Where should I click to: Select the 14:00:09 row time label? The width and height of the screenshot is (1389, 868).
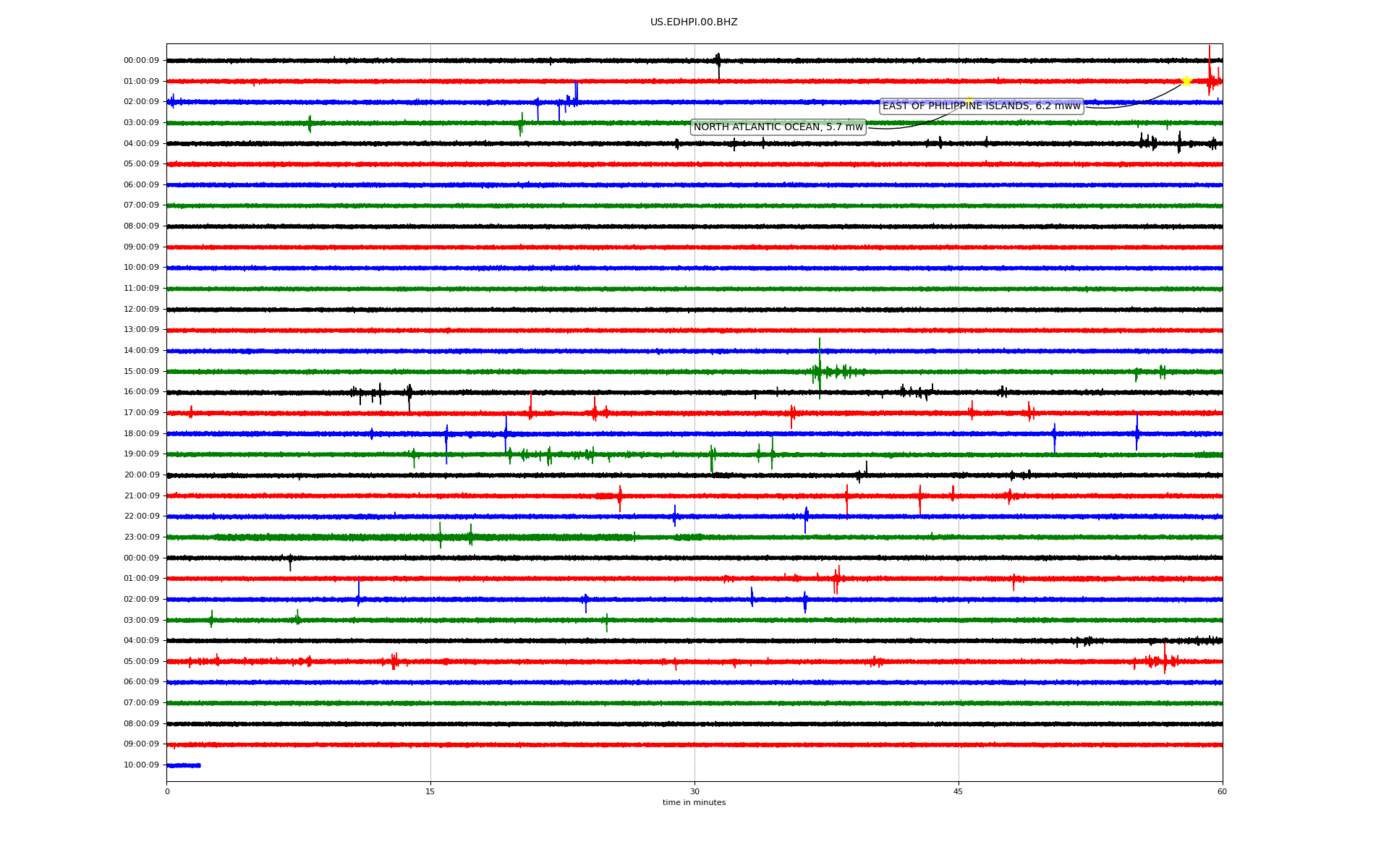(x=141, y=351)
